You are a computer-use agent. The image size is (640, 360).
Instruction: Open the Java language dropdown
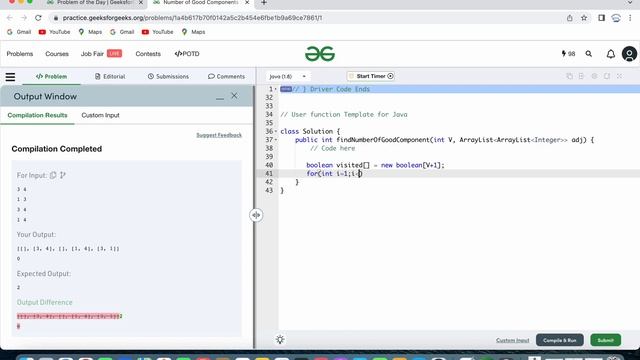tap(287, 76)
